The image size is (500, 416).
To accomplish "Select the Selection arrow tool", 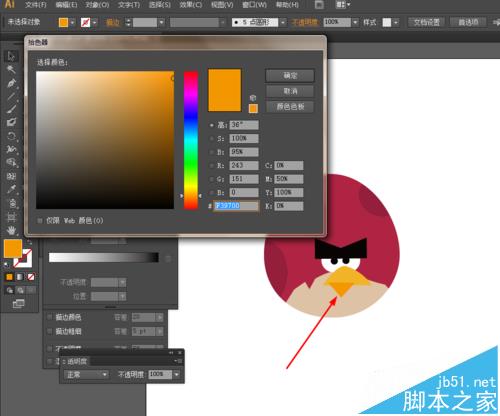I will pyautogui.click(x=11, y=56).
